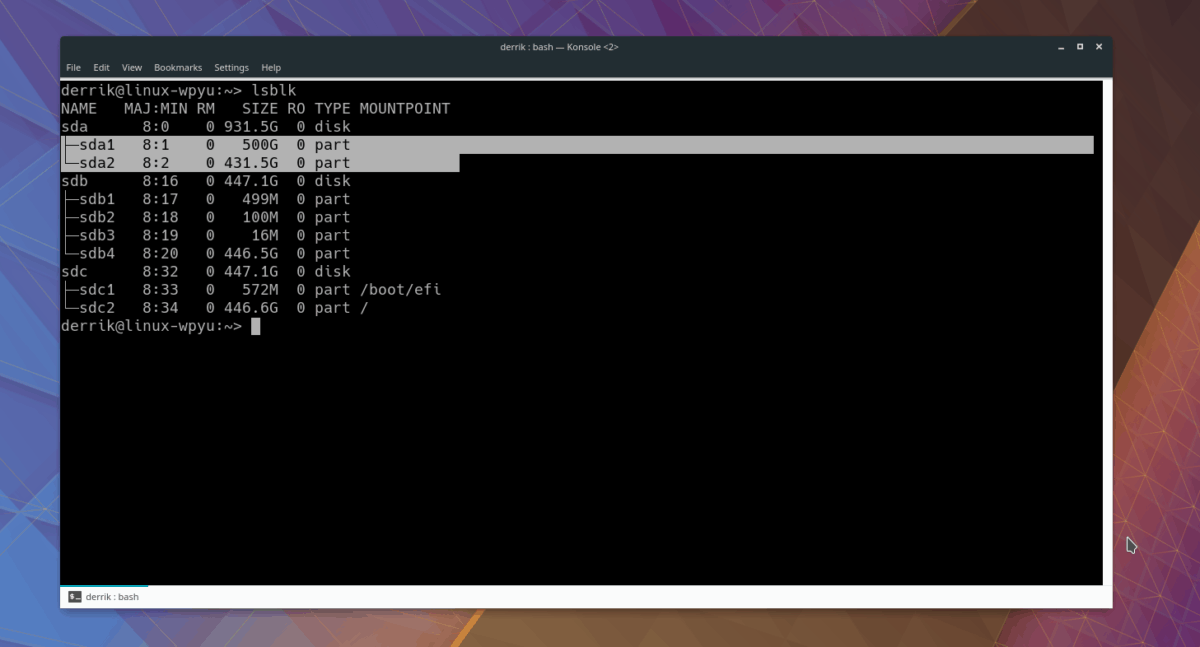Screen dimensions: 1200x647
Task: Click the sdc disk name
Action: click(75, 271)
